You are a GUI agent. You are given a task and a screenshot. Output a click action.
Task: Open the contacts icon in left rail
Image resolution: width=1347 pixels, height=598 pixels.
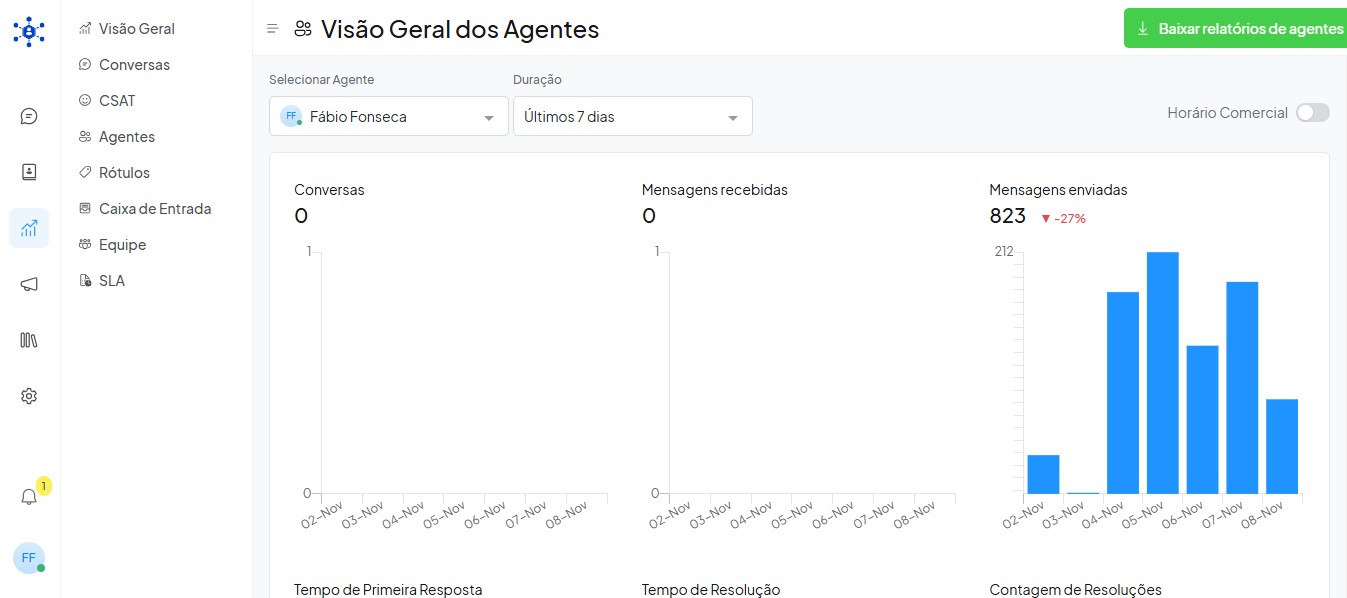[x=29, y=172]
